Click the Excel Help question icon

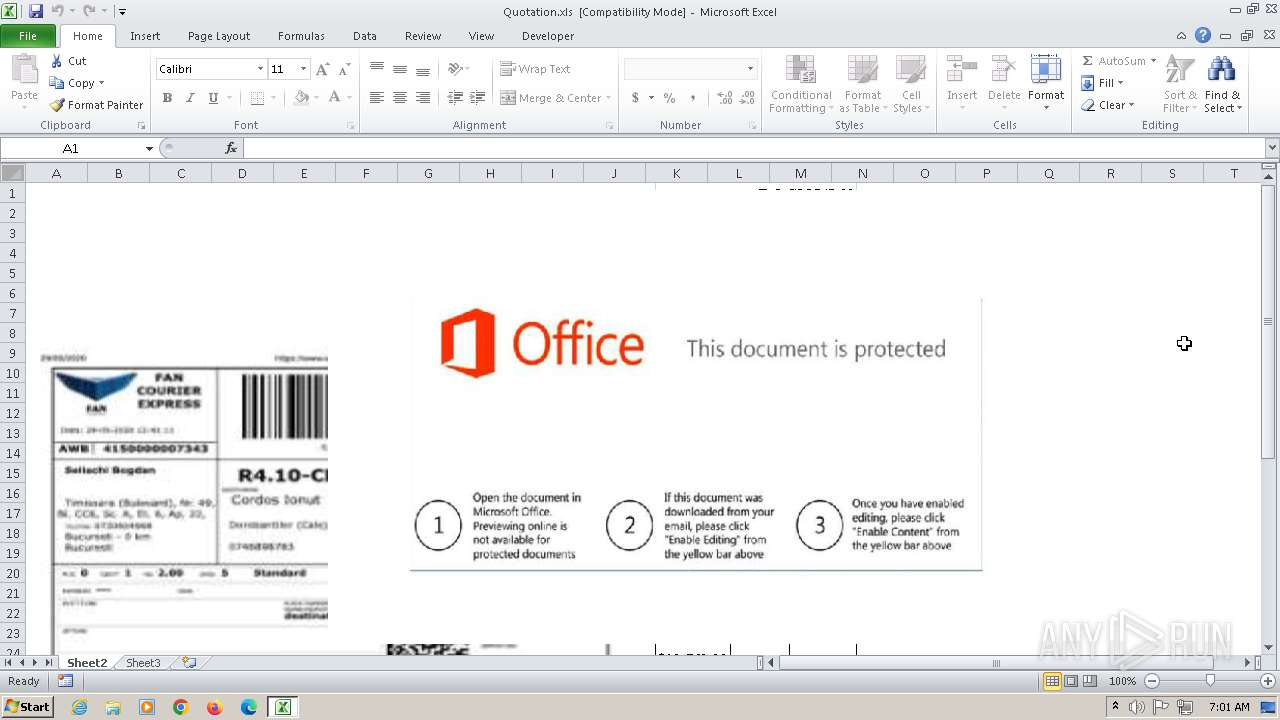point(1202,36)
